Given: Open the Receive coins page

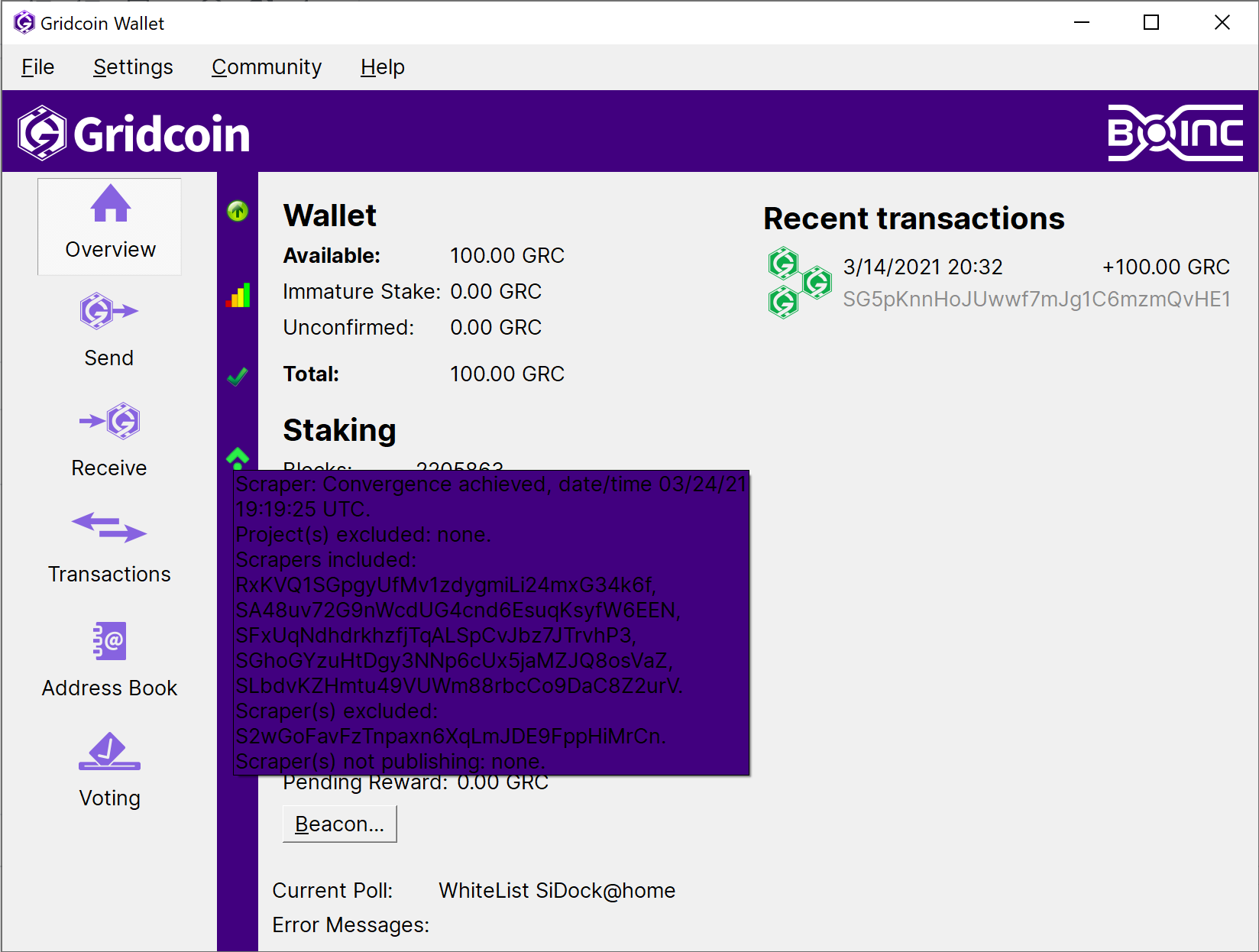Looking at the screenshot, I should click(110, 440).
